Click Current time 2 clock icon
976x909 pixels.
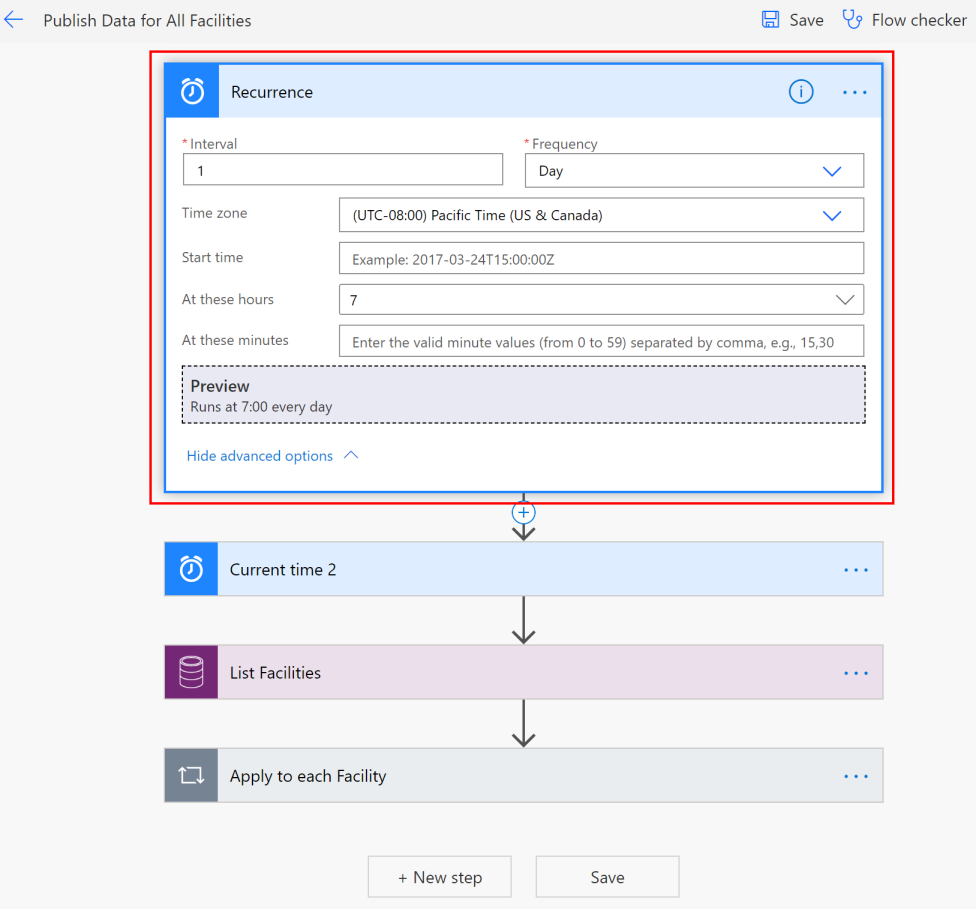[192, 569]
